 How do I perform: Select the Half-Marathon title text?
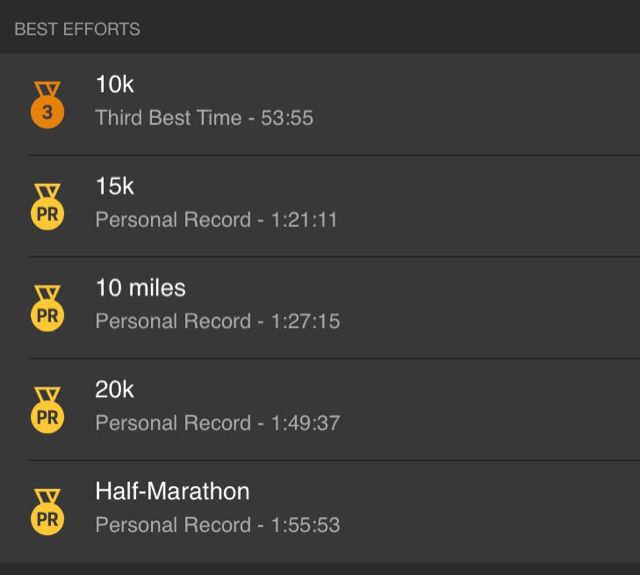click(172, 491)
